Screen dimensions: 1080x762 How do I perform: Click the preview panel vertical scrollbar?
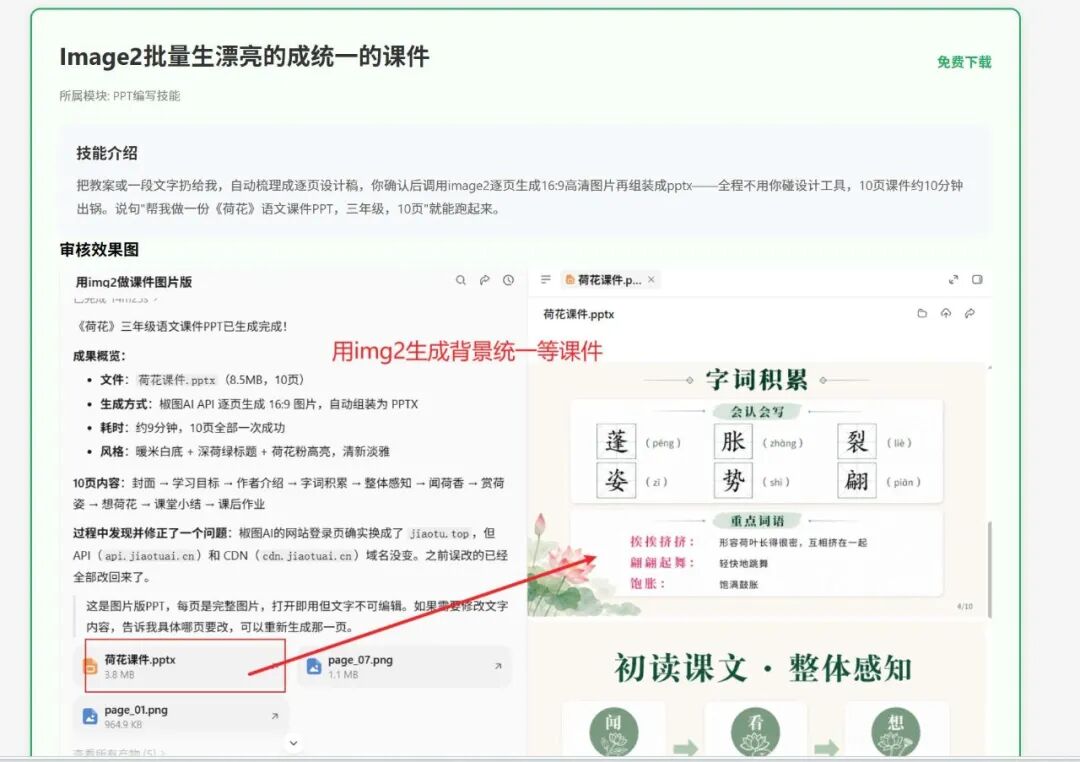click(990, 569)
